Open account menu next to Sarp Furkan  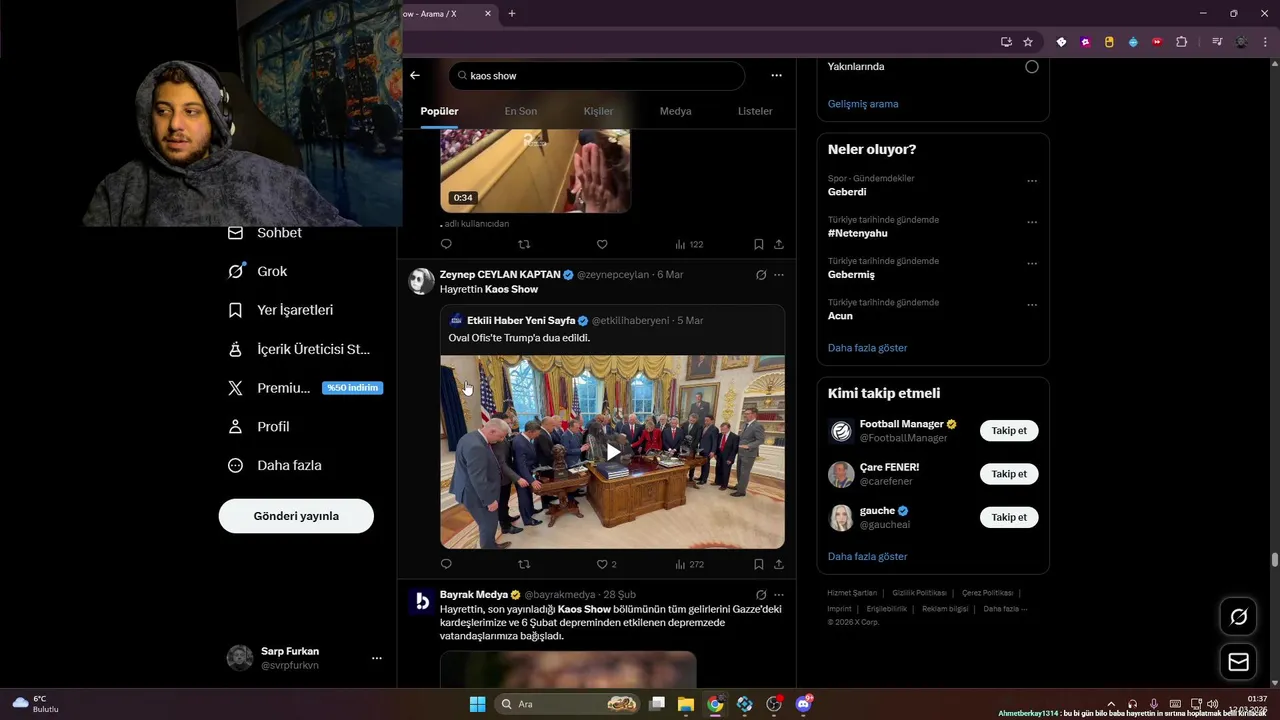tap(377, 658)
